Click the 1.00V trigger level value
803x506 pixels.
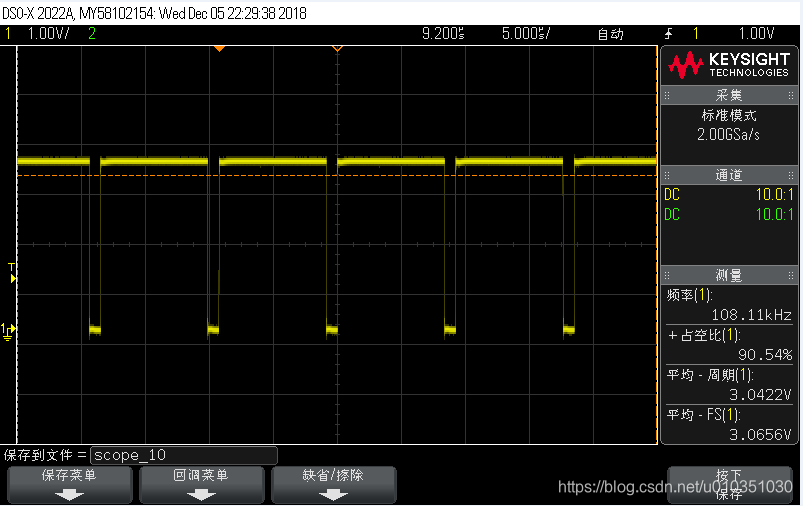[756, 34]
